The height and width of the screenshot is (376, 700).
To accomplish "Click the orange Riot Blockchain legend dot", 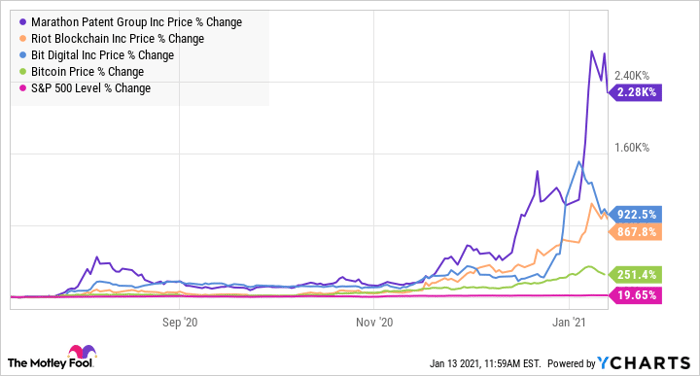I will point(23,38).
